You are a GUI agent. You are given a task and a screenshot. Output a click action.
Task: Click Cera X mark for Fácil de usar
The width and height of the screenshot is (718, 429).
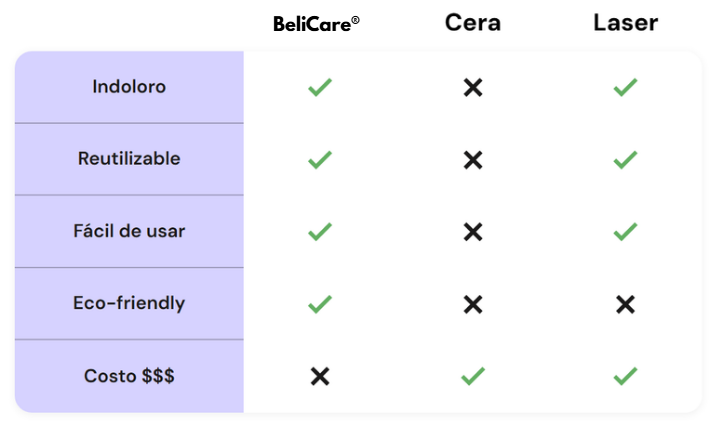point(473,232)
